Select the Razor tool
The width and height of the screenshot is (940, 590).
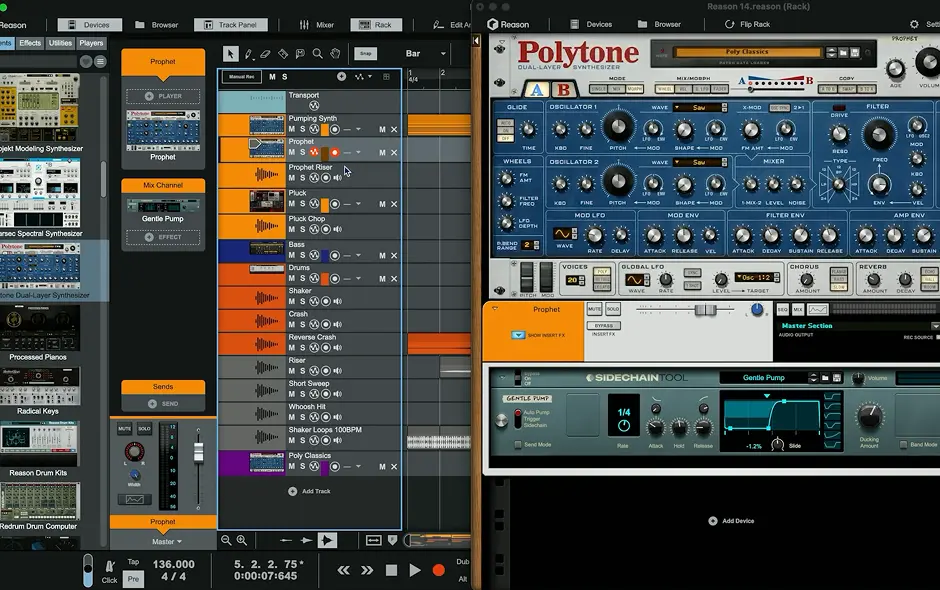282,54
